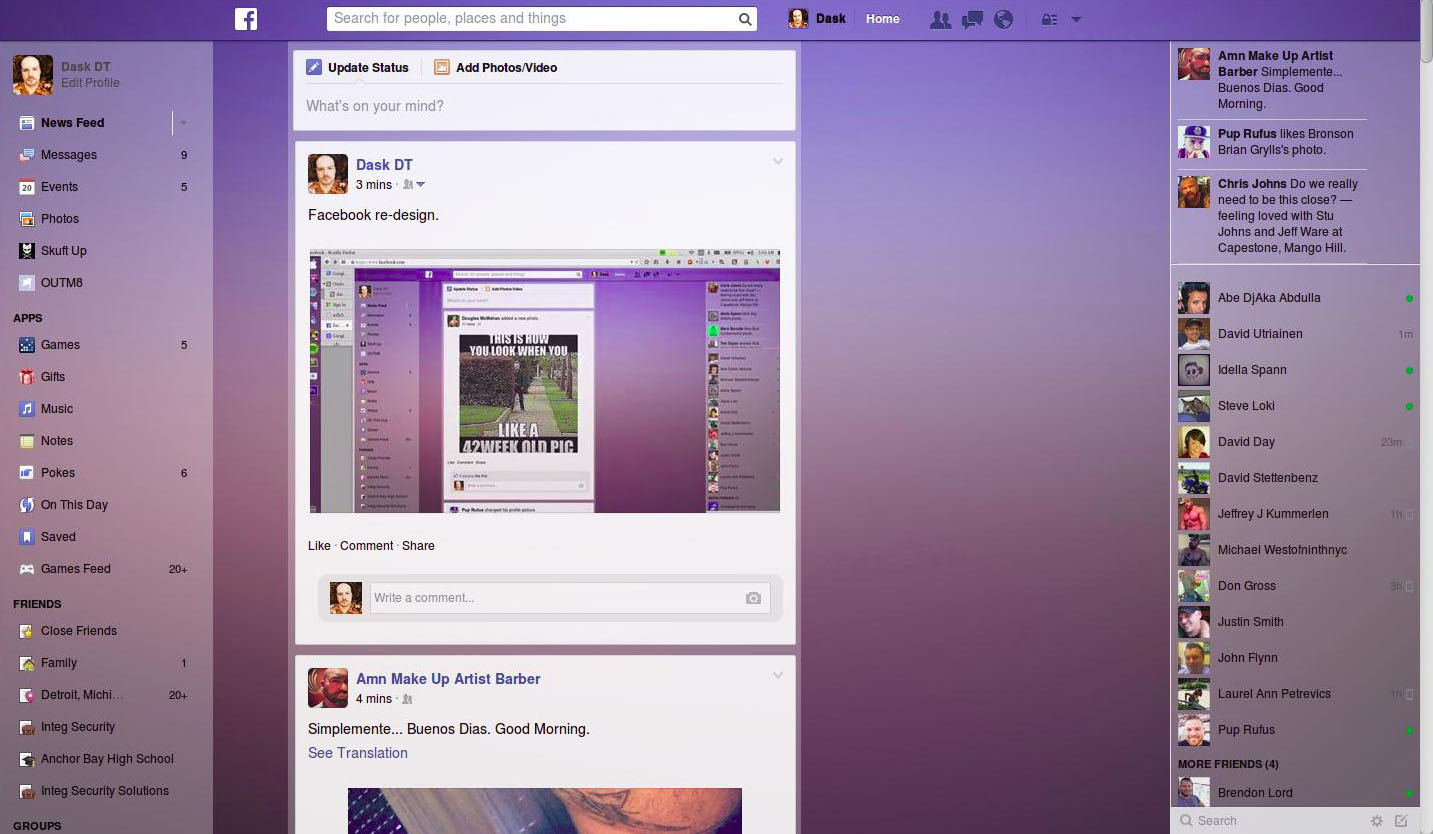
Task: Open the audience selector on Dask DT's post
Action: coord(414,185)
